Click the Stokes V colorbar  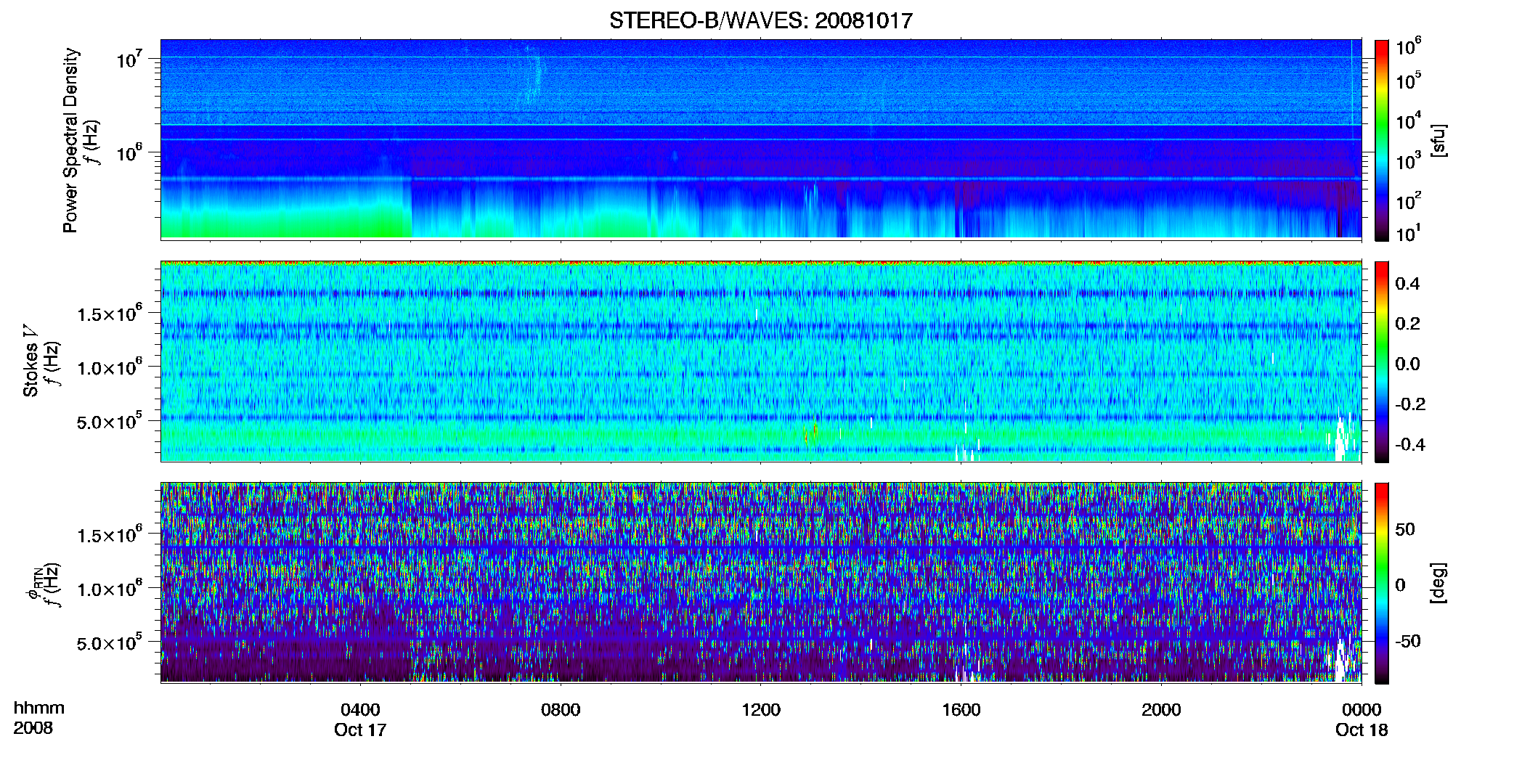click(1382, 362)
